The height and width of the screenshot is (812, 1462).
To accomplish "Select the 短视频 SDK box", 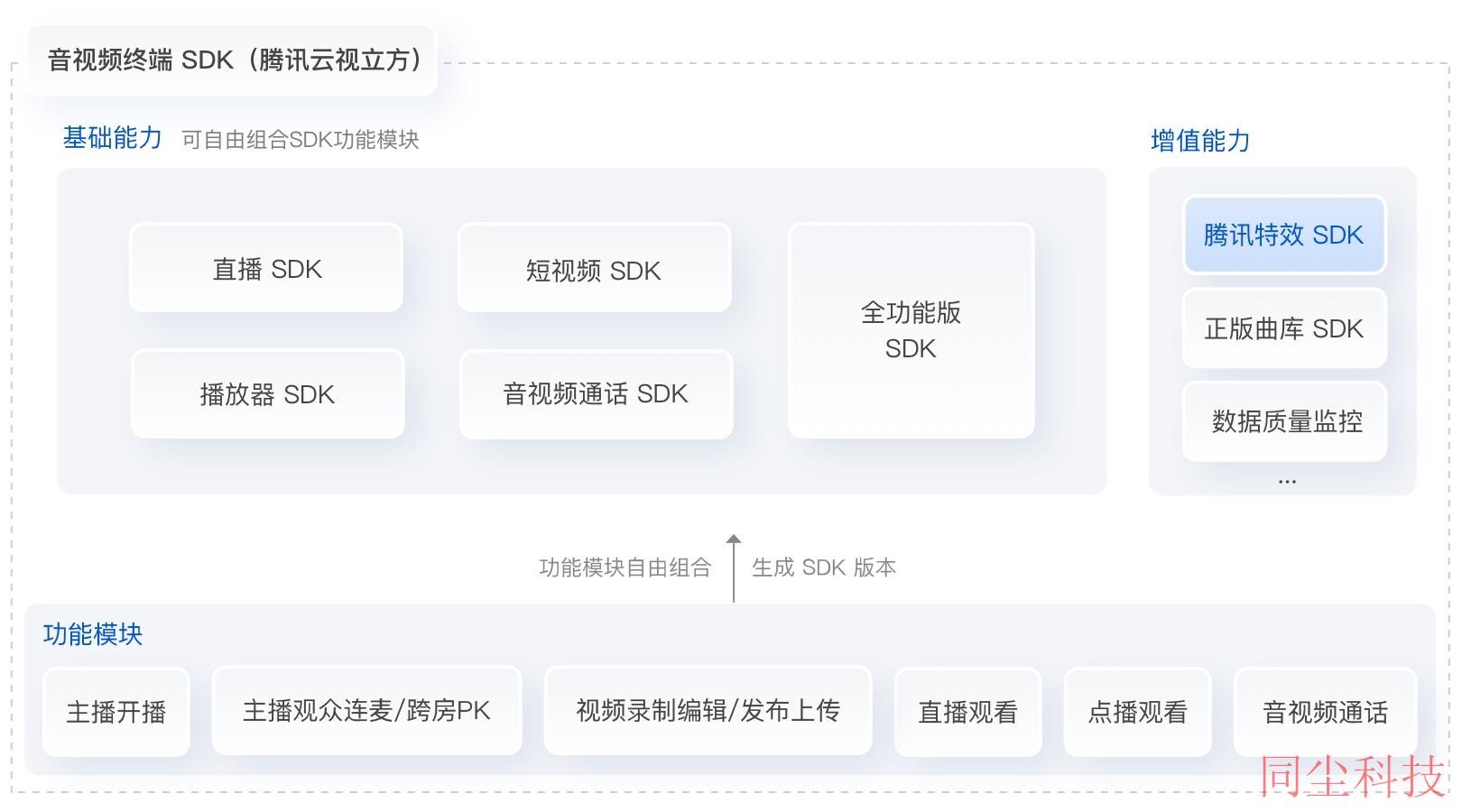I will (x=594, y=268).
